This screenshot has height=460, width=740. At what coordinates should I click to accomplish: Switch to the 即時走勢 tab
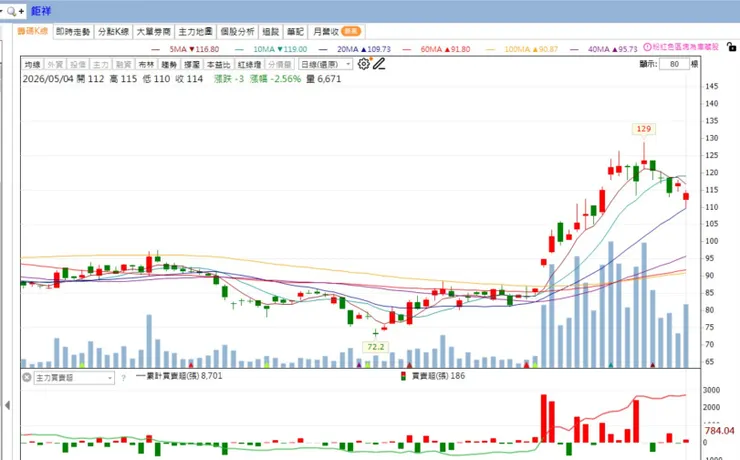(73, 32)
